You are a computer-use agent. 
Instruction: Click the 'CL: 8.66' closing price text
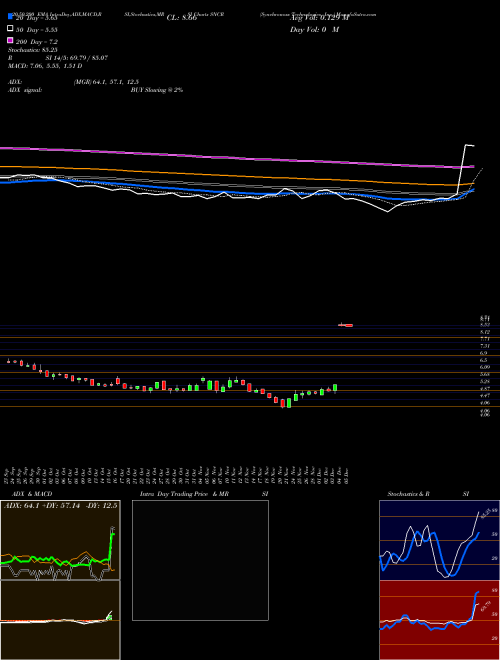coord(182,18)
